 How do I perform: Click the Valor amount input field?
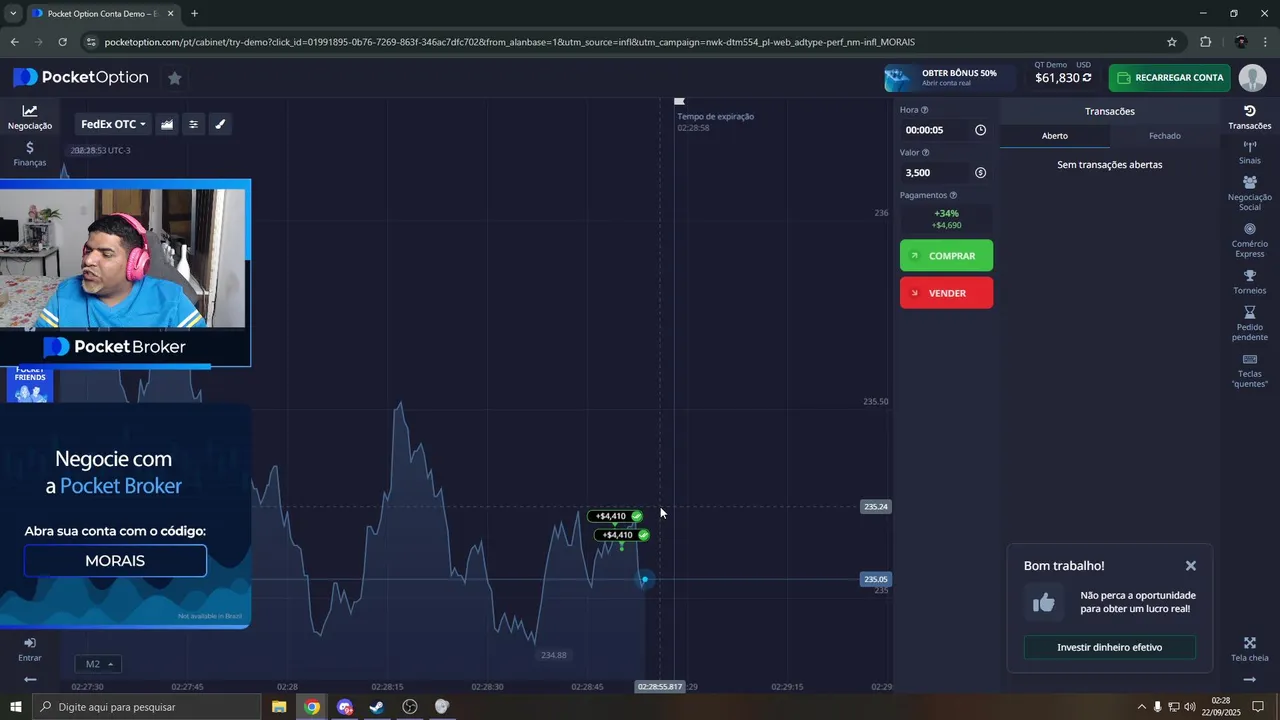tap(935, 173)
